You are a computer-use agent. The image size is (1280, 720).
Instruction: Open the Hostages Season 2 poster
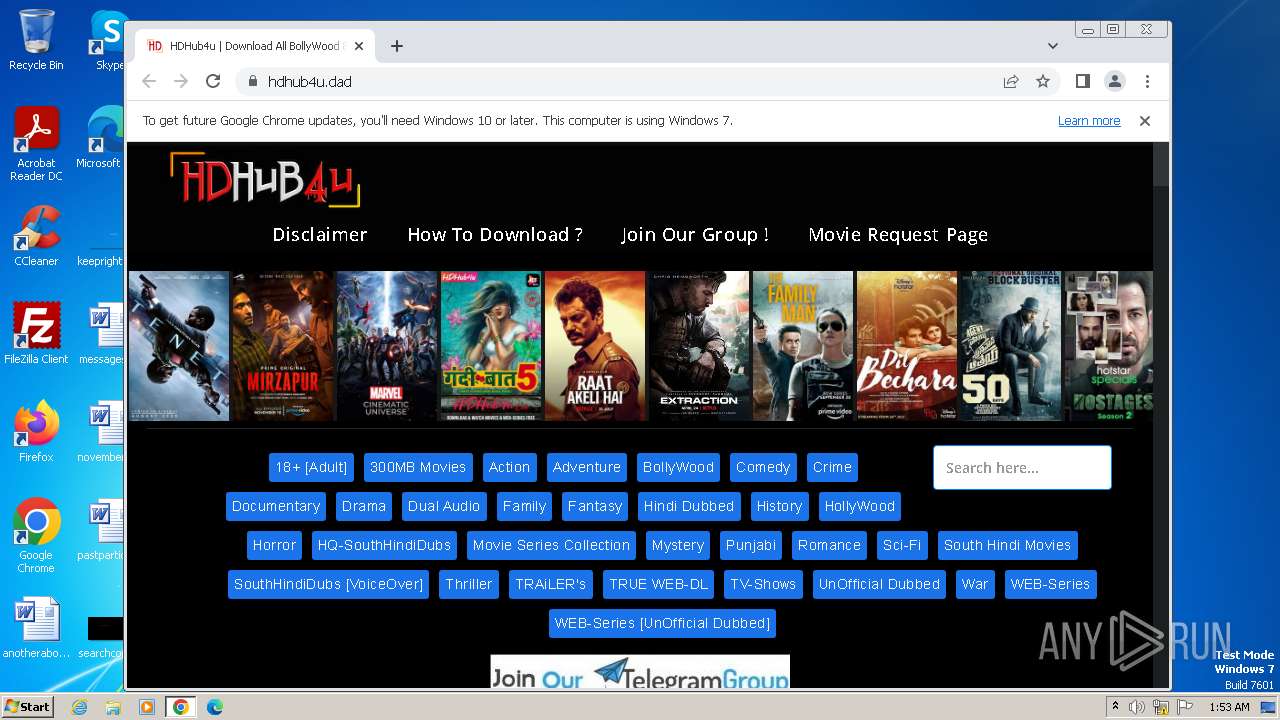[1109, 346]
